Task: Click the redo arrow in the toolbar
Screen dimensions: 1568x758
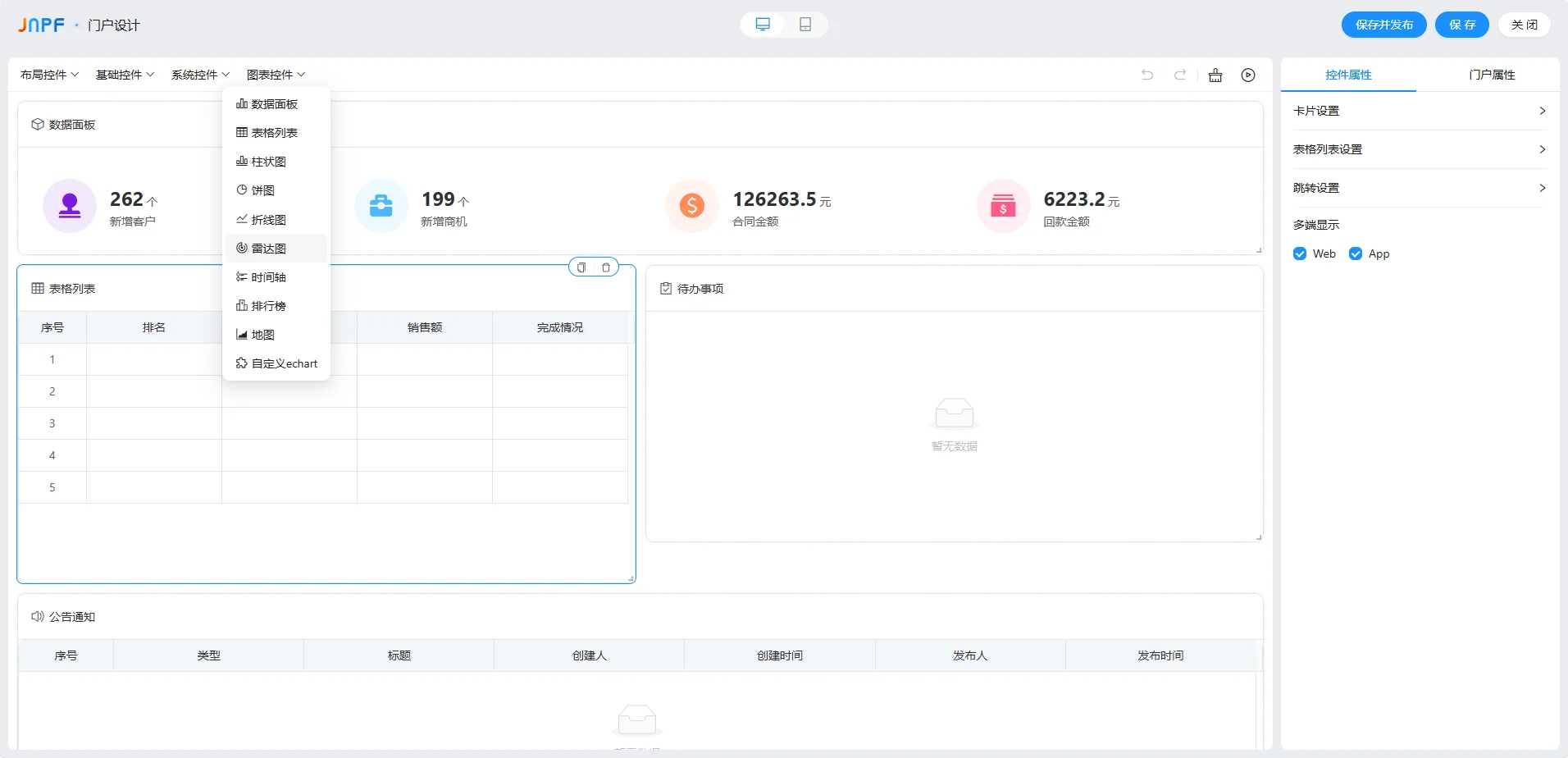Action: coord(1180,75)
